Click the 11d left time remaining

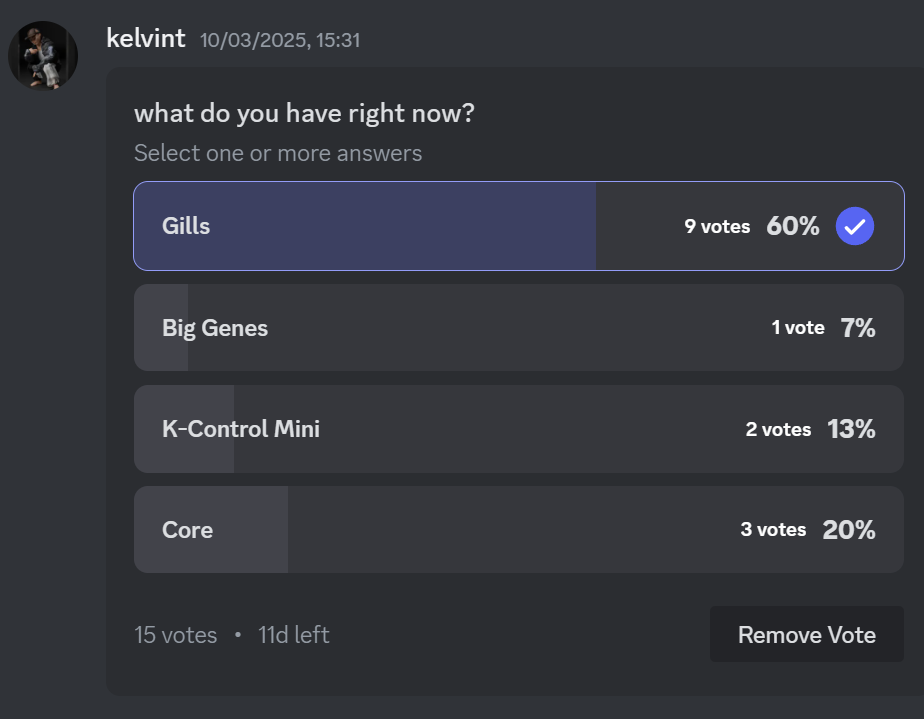(294, 635)
